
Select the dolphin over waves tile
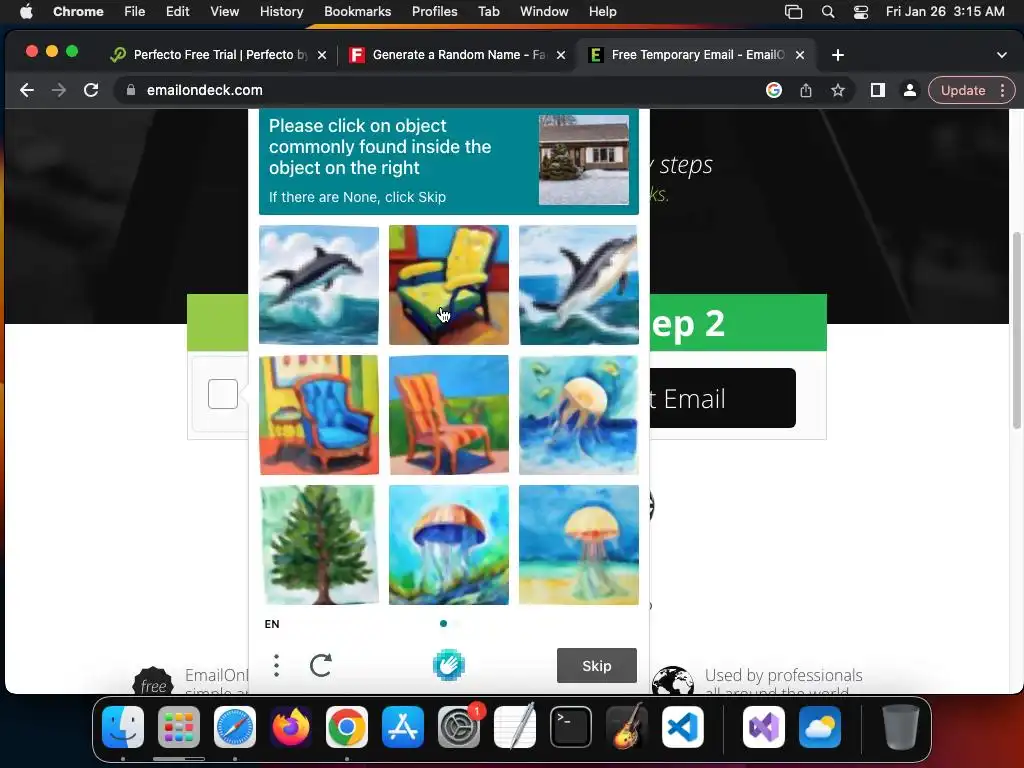[x=319, y=285]
